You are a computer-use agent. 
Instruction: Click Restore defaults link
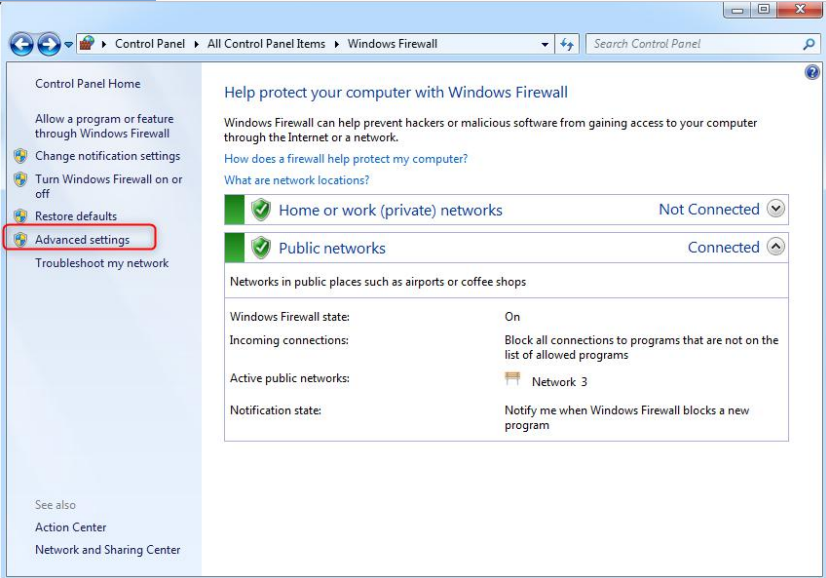pyautogui.click(x=76, y=216)
